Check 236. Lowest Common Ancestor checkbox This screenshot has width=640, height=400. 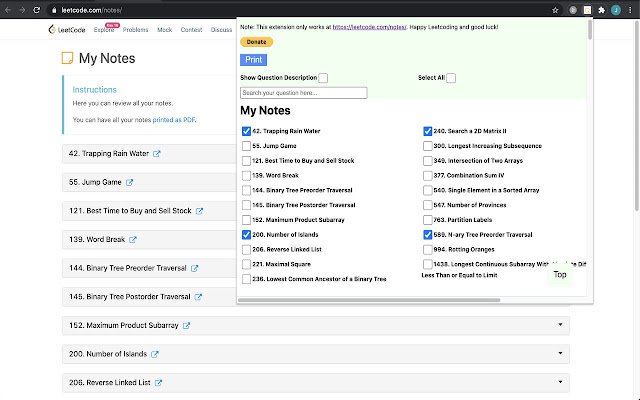[246, 279]
